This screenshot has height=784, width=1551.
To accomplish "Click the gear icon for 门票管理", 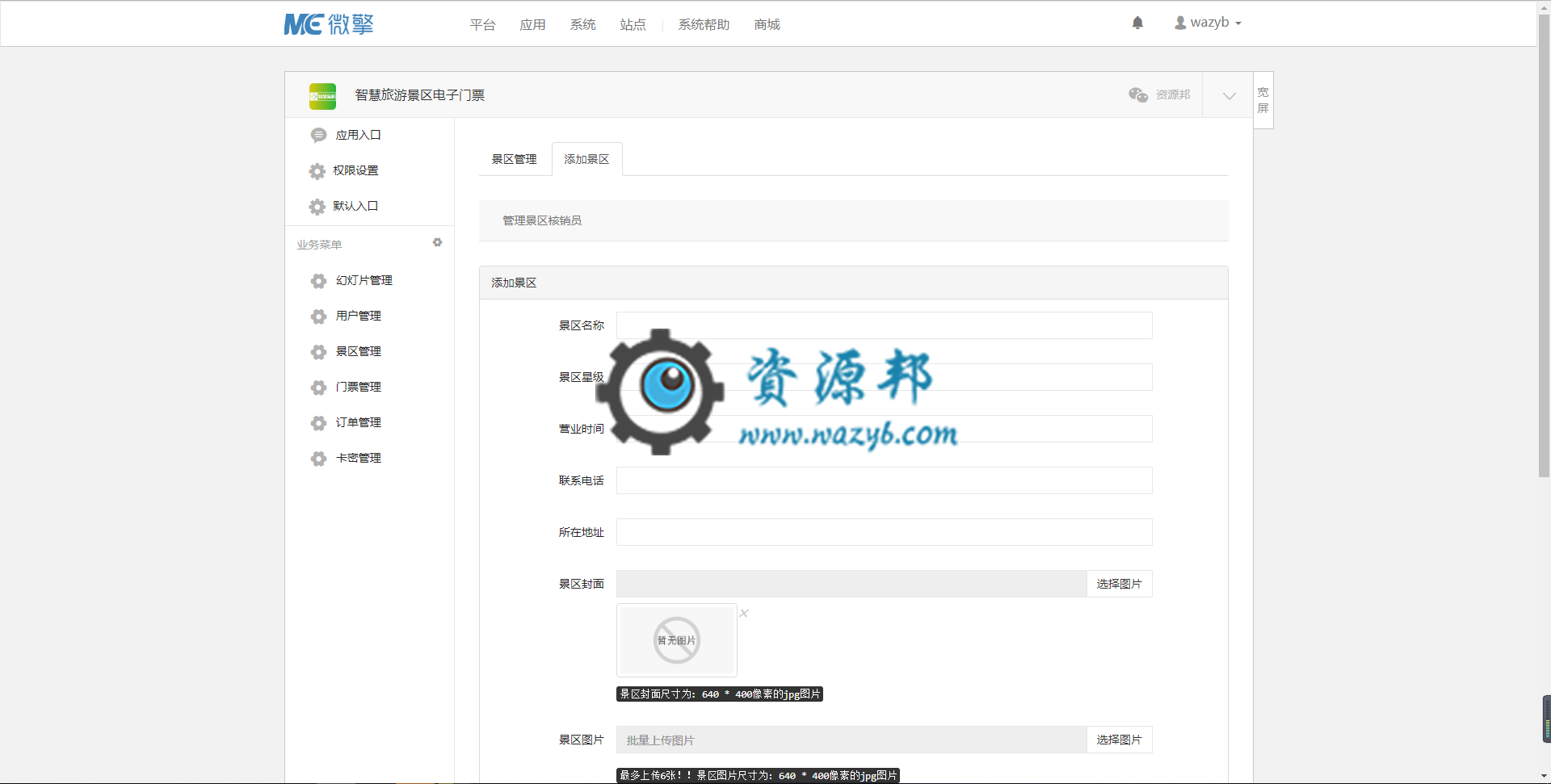I will (318, 388).
